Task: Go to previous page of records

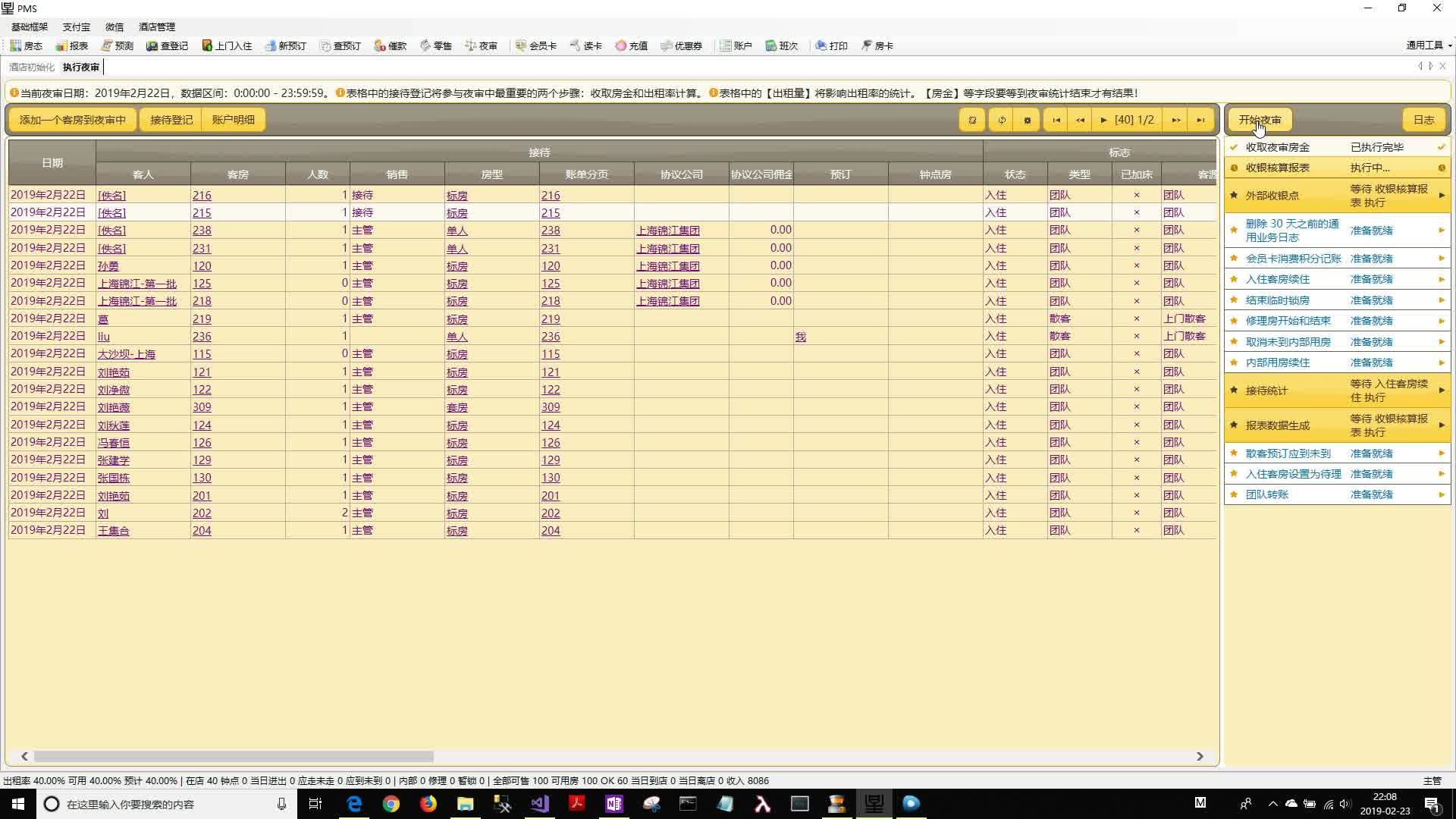Action: (x=1080, y=120)
